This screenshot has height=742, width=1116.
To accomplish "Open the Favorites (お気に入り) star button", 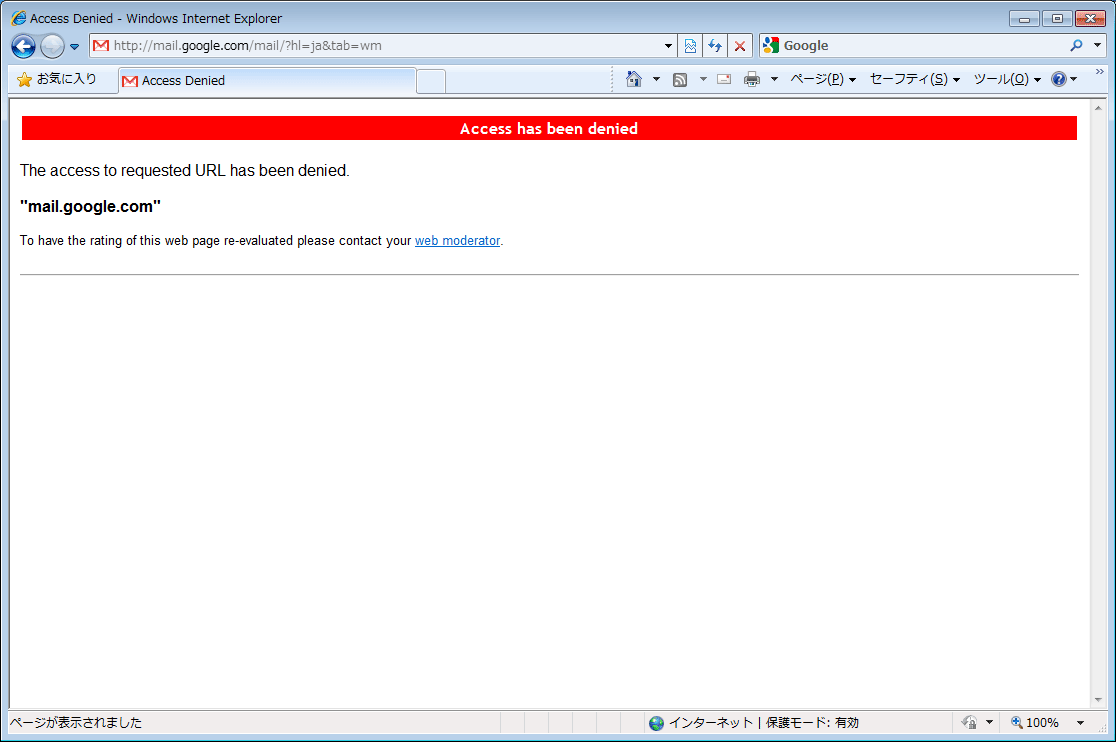I will (x=57, y=79).
